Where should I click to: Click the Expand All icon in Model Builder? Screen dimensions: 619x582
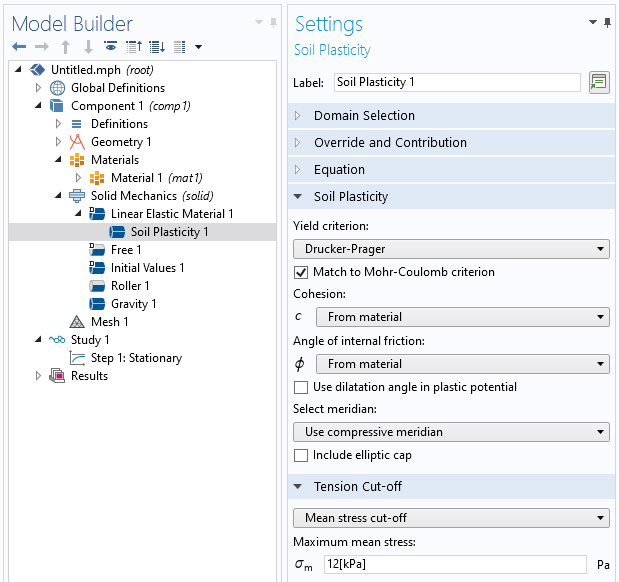coord(157,47)
